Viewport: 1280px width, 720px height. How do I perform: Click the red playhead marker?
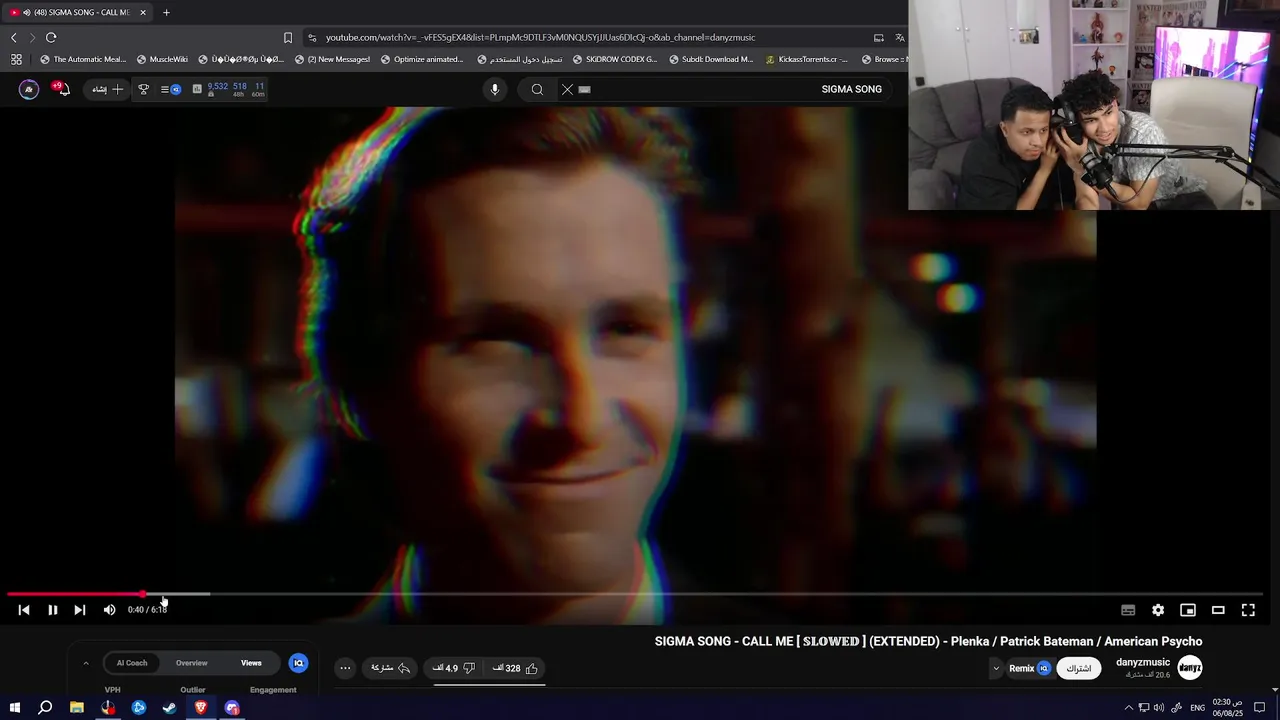click(144, 594)
